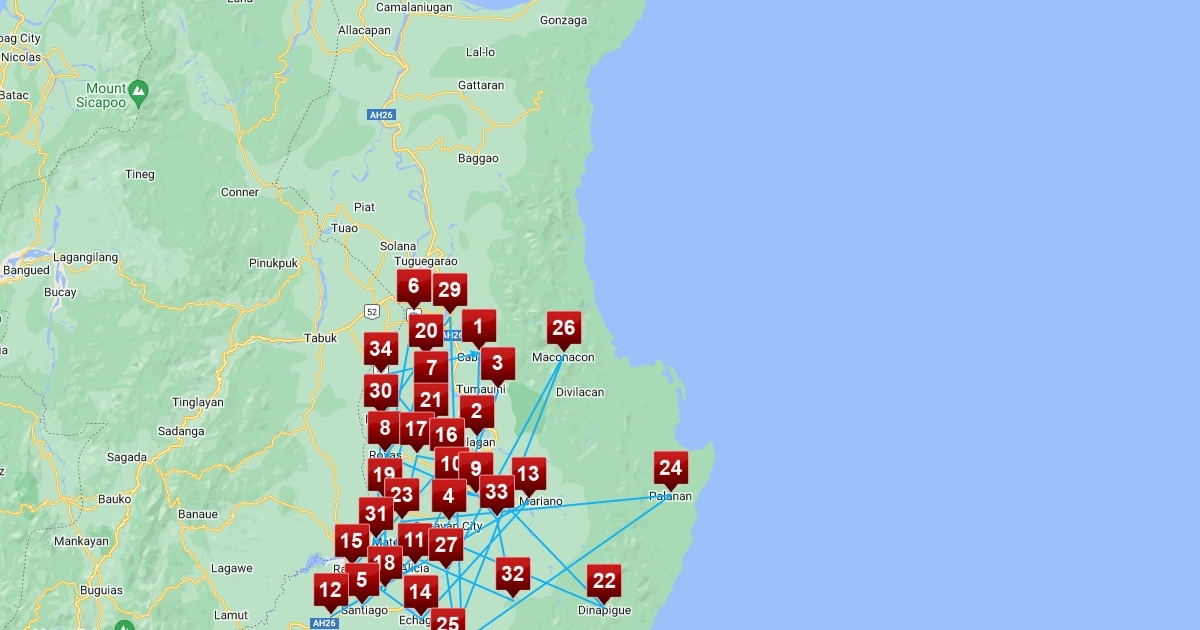Screen dimensions: 1200x630
Task: Click the Baggao town label
Action: point(477,158)
